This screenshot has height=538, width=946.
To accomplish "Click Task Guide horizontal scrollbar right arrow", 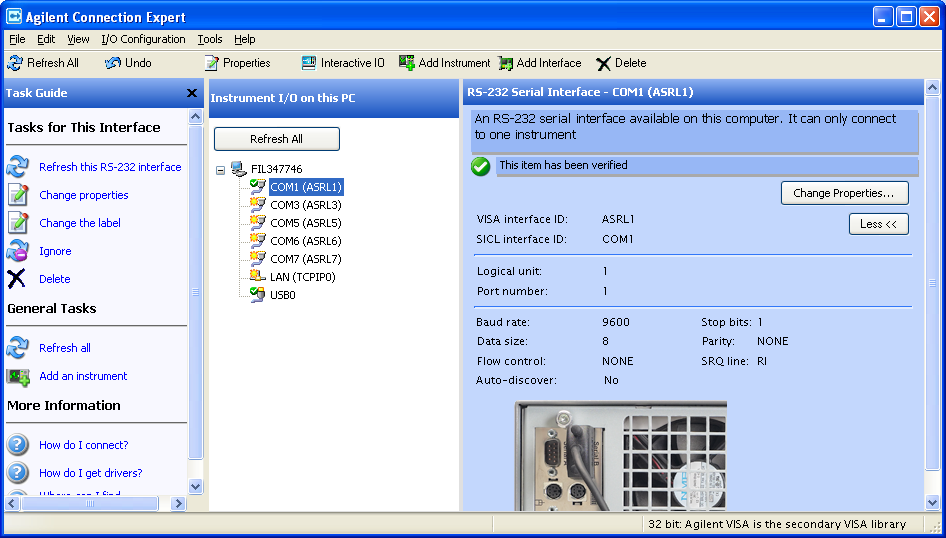I will [180, 504].
